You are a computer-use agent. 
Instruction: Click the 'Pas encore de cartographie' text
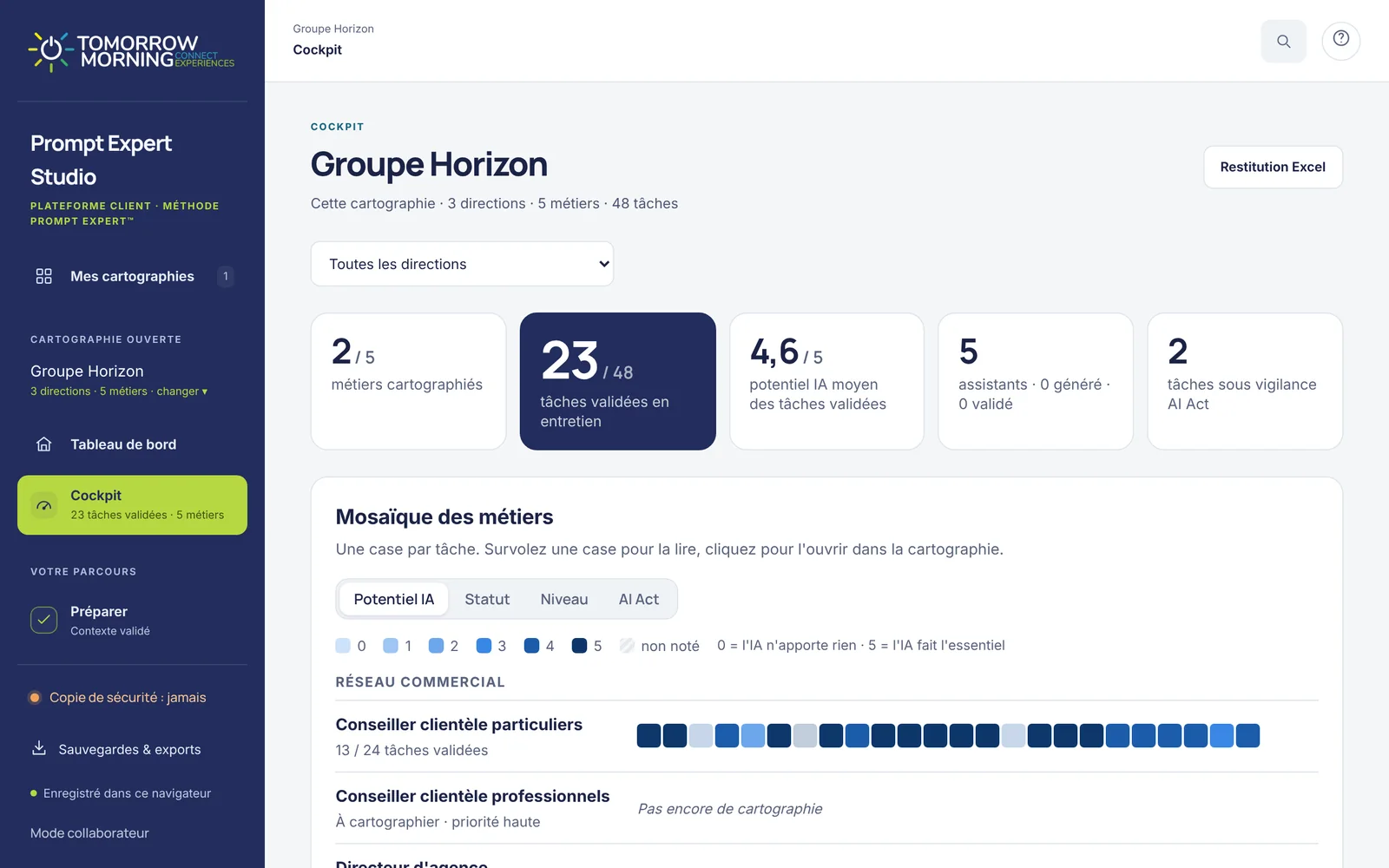tap(730, 809)
